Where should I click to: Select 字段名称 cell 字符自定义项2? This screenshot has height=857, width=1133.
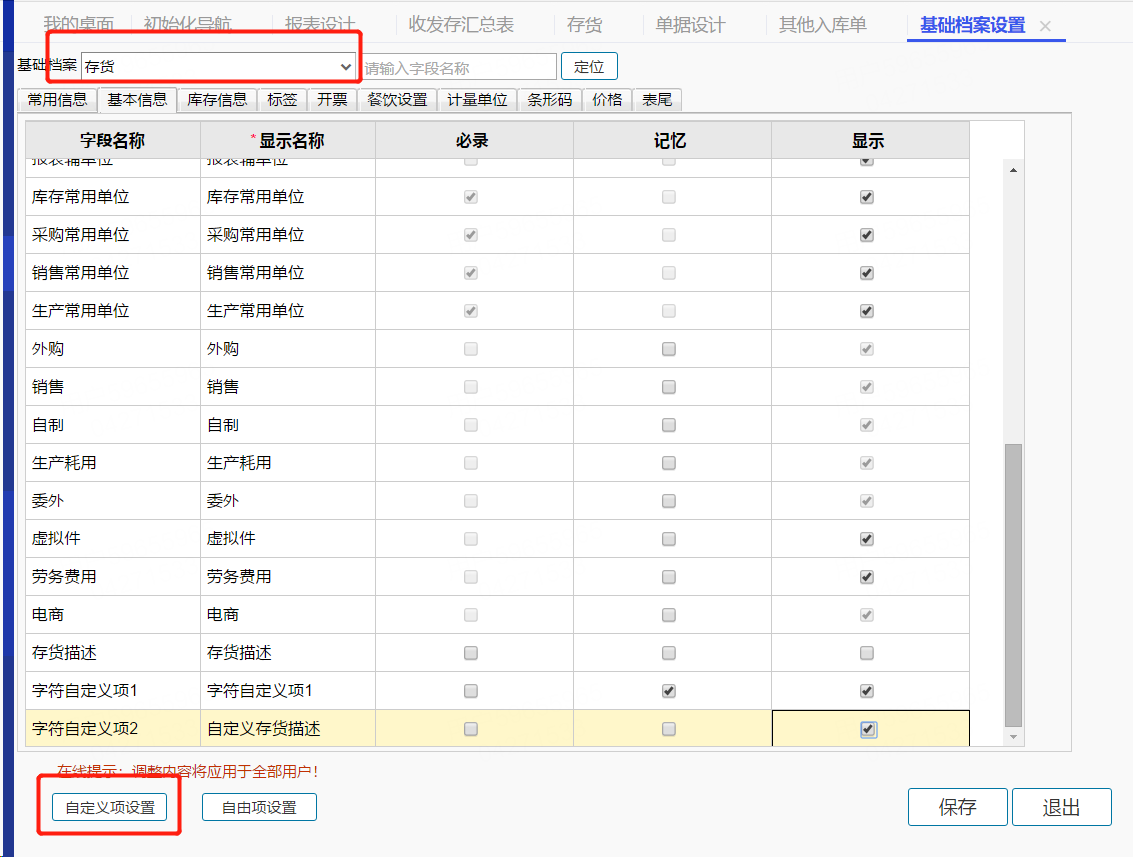(113, 728)
